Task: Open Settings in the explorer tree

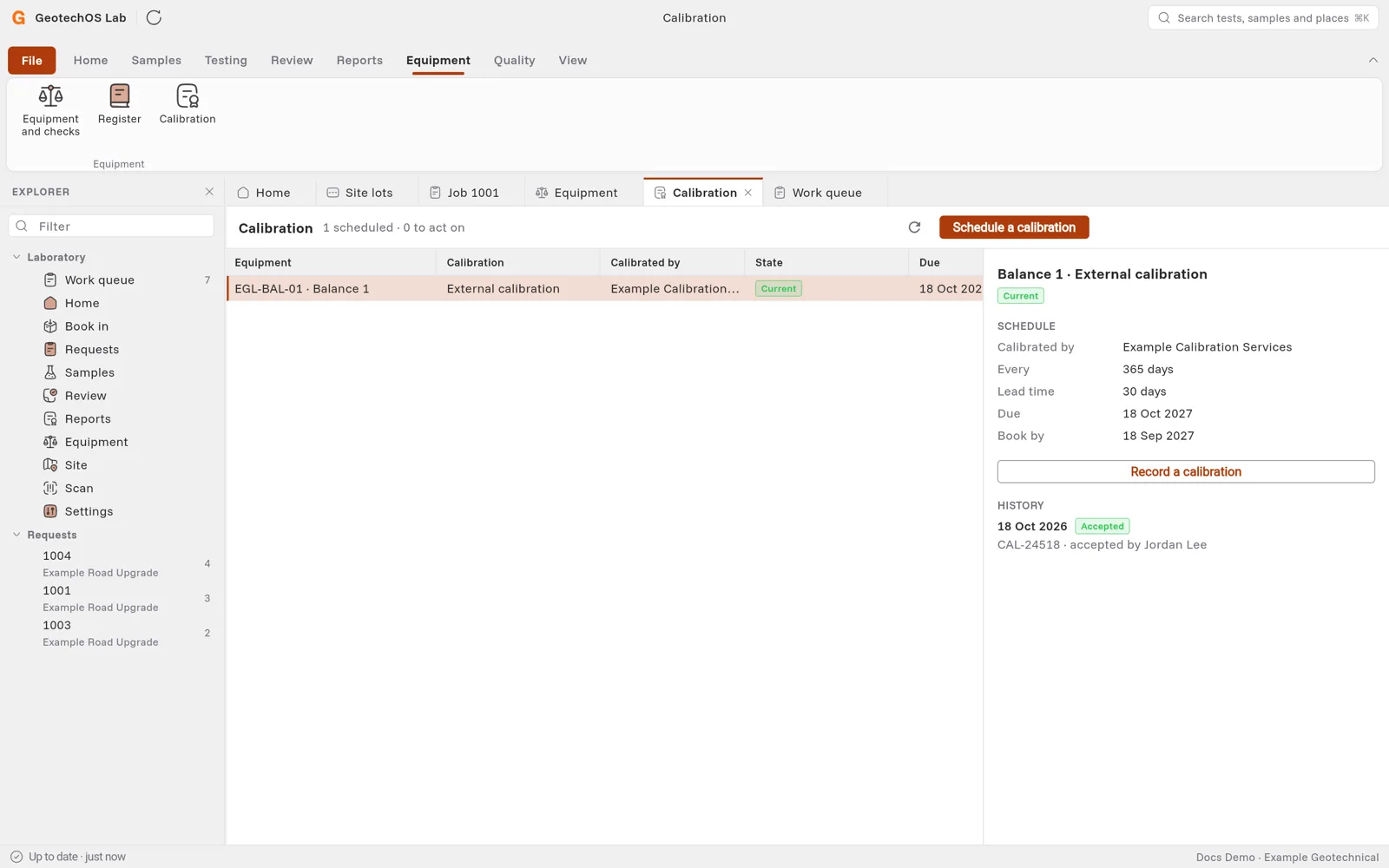Action: [x=111, y=511]
